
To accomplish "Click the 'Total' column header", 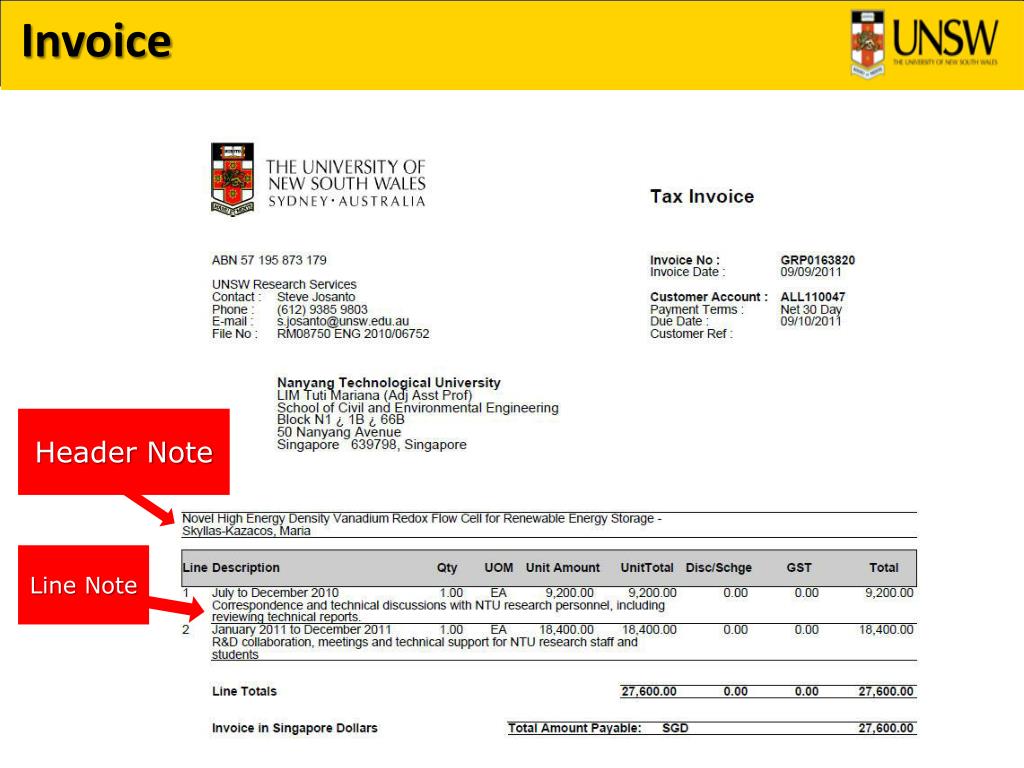I will (x=884, y=568).
